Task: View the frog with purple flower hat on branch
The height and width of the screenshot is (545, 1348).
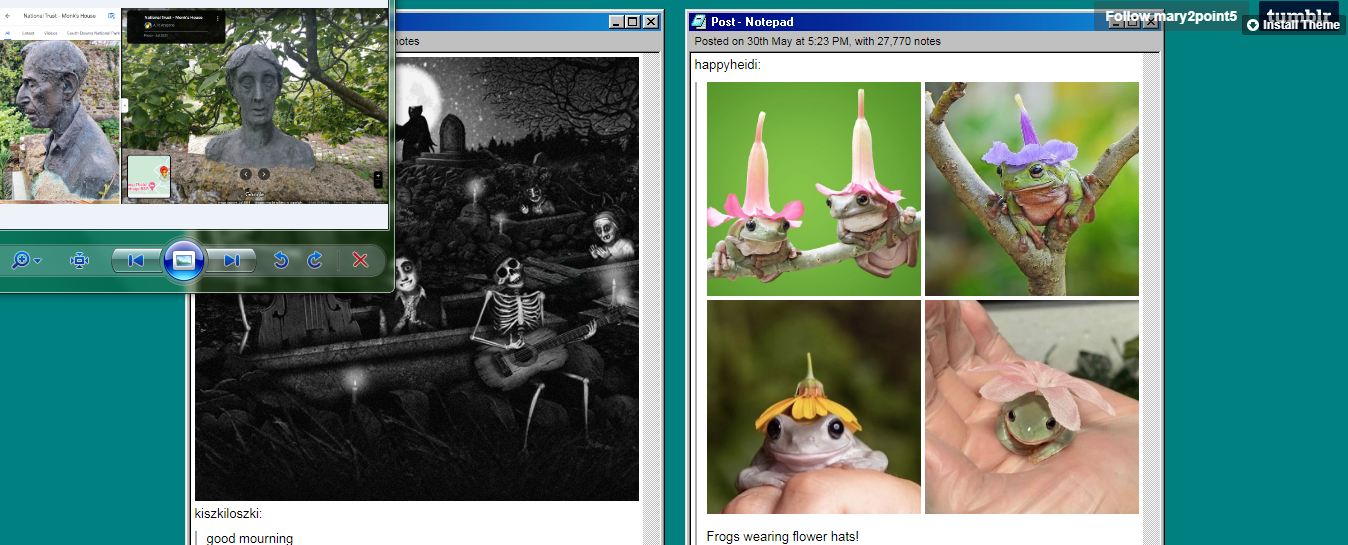Action: (x=1032, y=189)
